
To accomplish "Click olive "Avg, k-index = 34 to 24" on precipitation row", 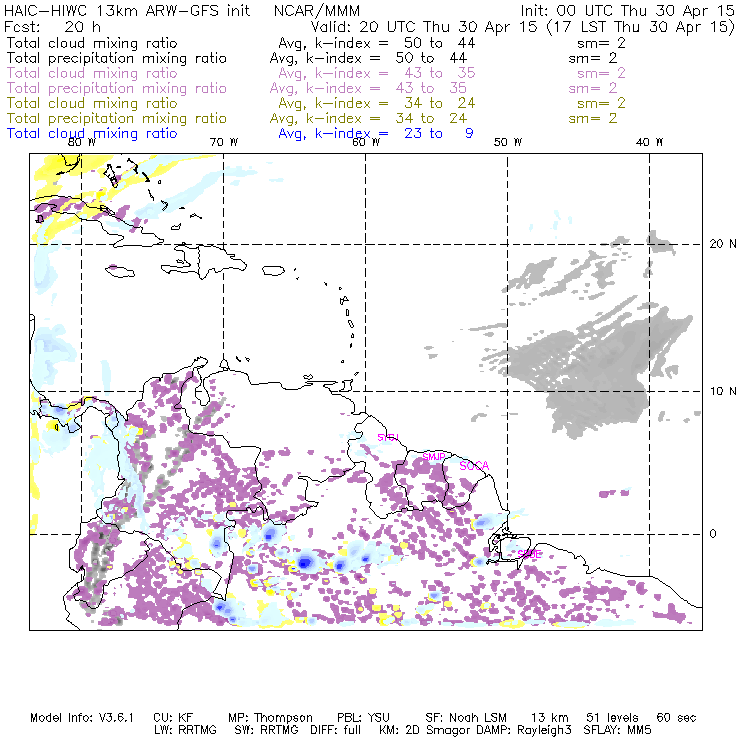I will point(368,118).
